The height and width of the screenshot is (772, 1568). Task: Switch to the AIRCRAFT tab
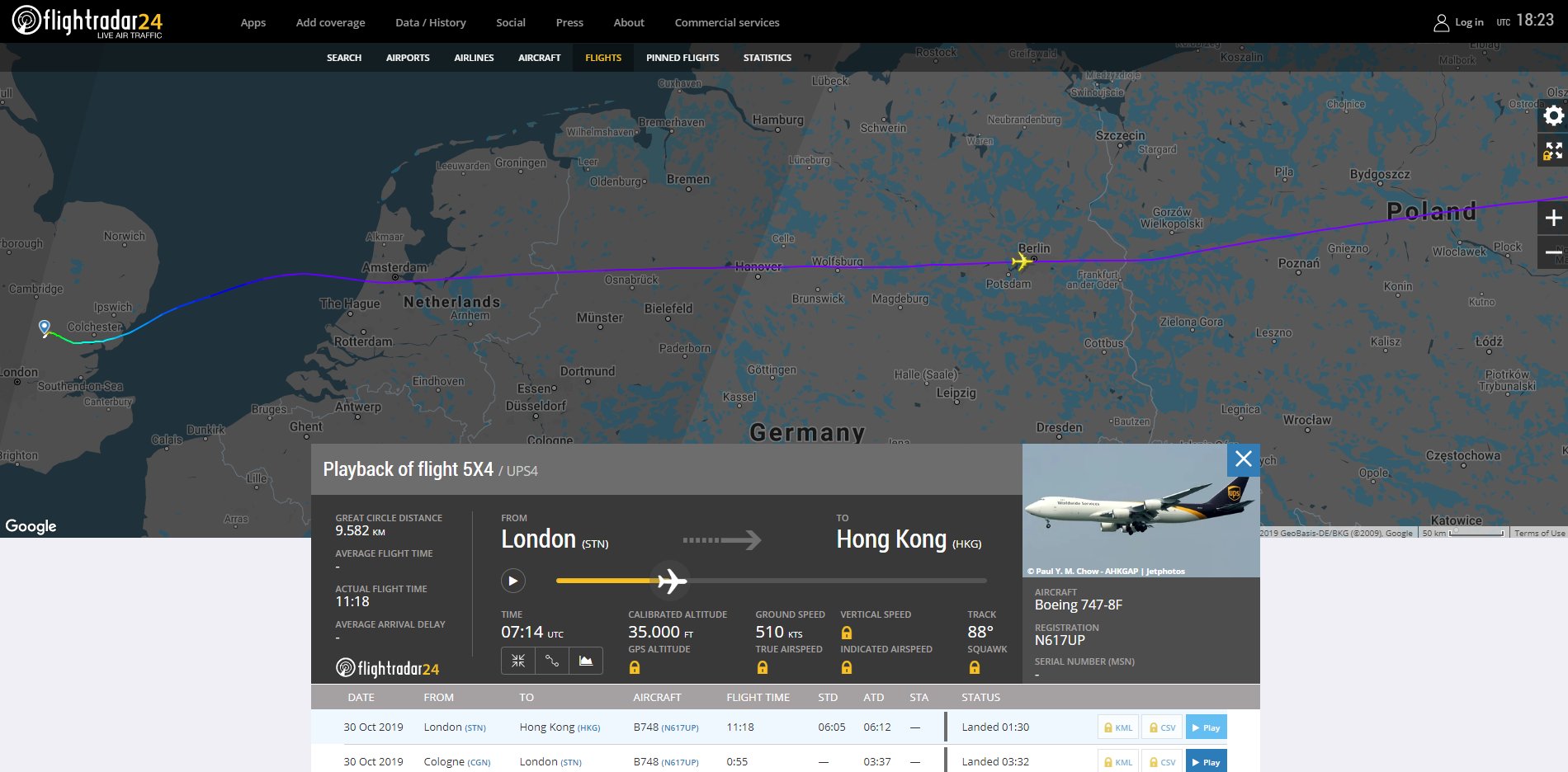coord(540,58)
